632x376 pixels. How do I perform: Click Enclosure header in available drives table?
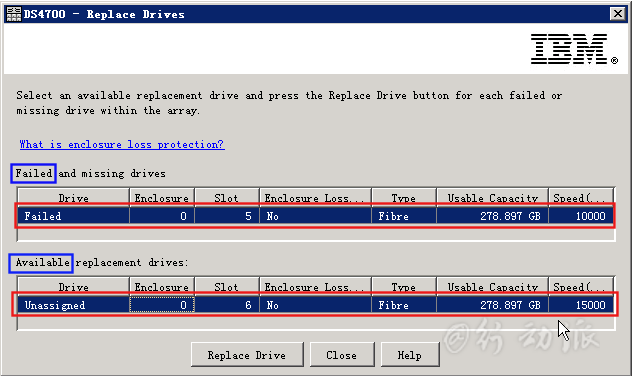pos(162,287)
